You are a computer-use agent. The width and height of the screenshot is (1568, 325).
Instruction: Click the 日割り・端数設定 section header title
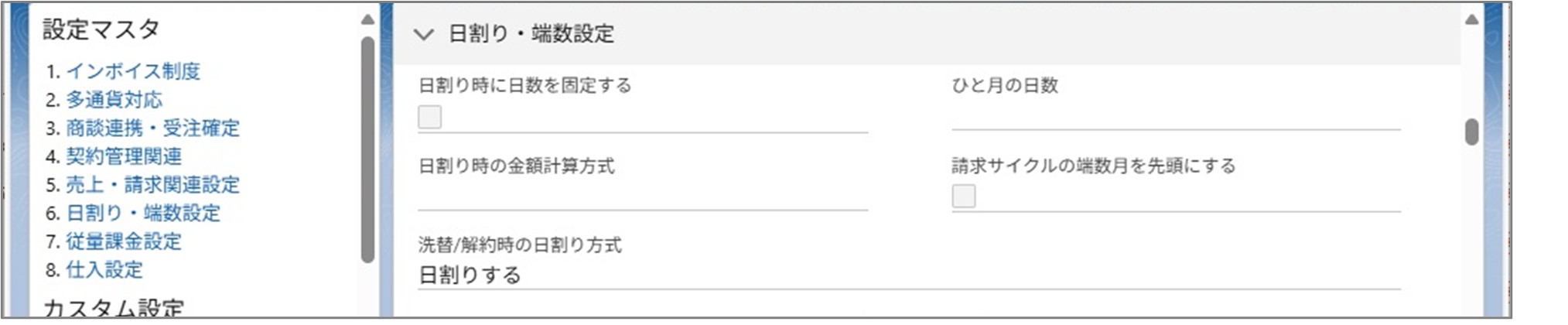[531, 34]
